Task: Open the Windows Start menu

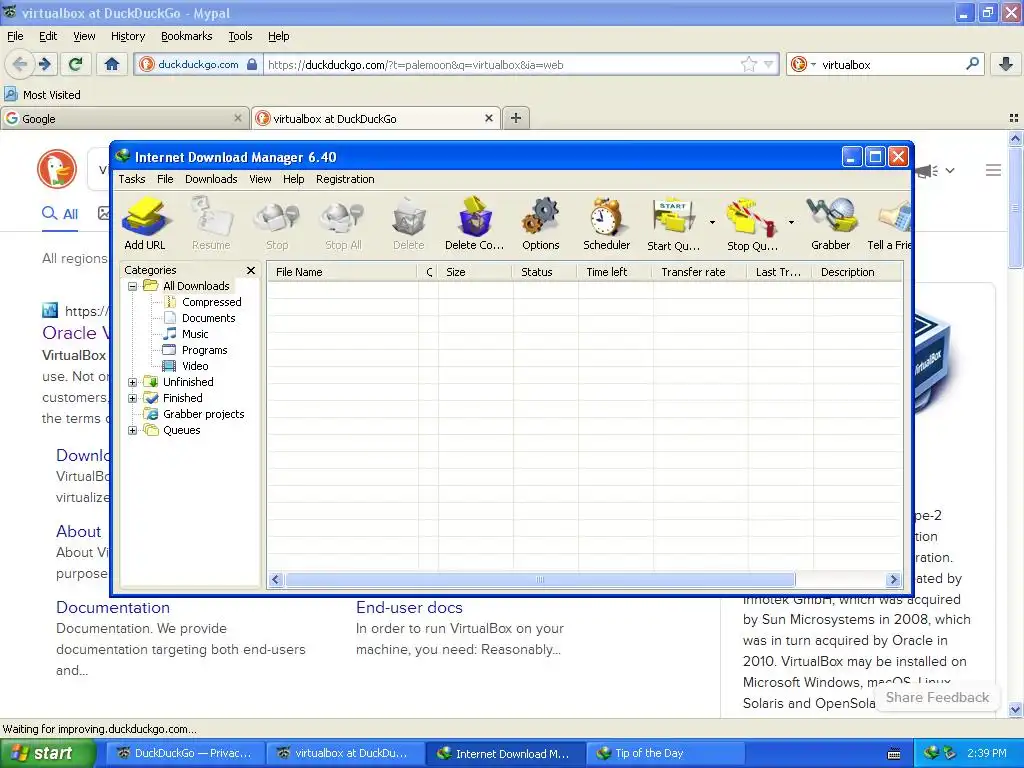Action: [48, 754]
